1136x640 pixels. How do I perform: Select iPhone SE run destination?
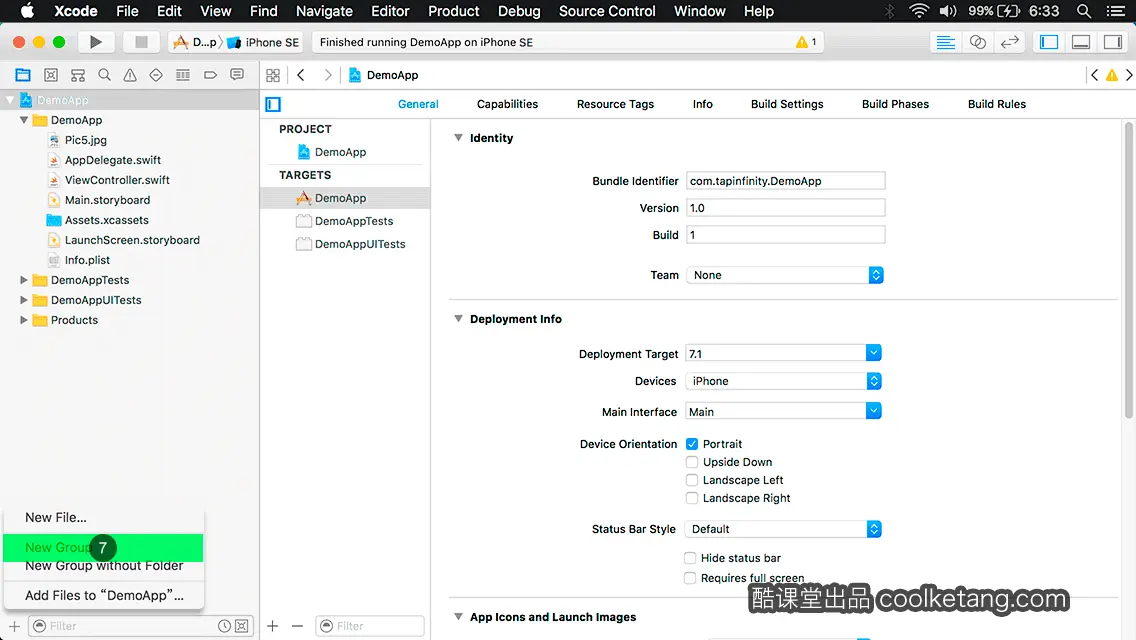264,42
